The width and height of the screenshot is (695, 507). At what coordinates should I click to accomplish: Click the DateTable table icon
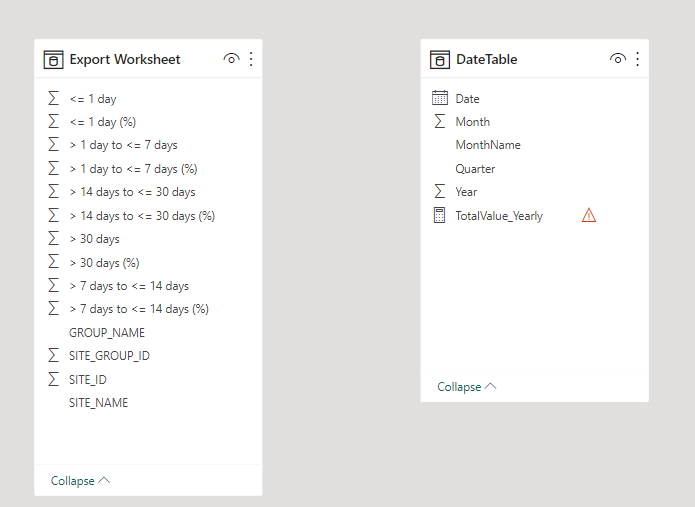tap(440, 59)
